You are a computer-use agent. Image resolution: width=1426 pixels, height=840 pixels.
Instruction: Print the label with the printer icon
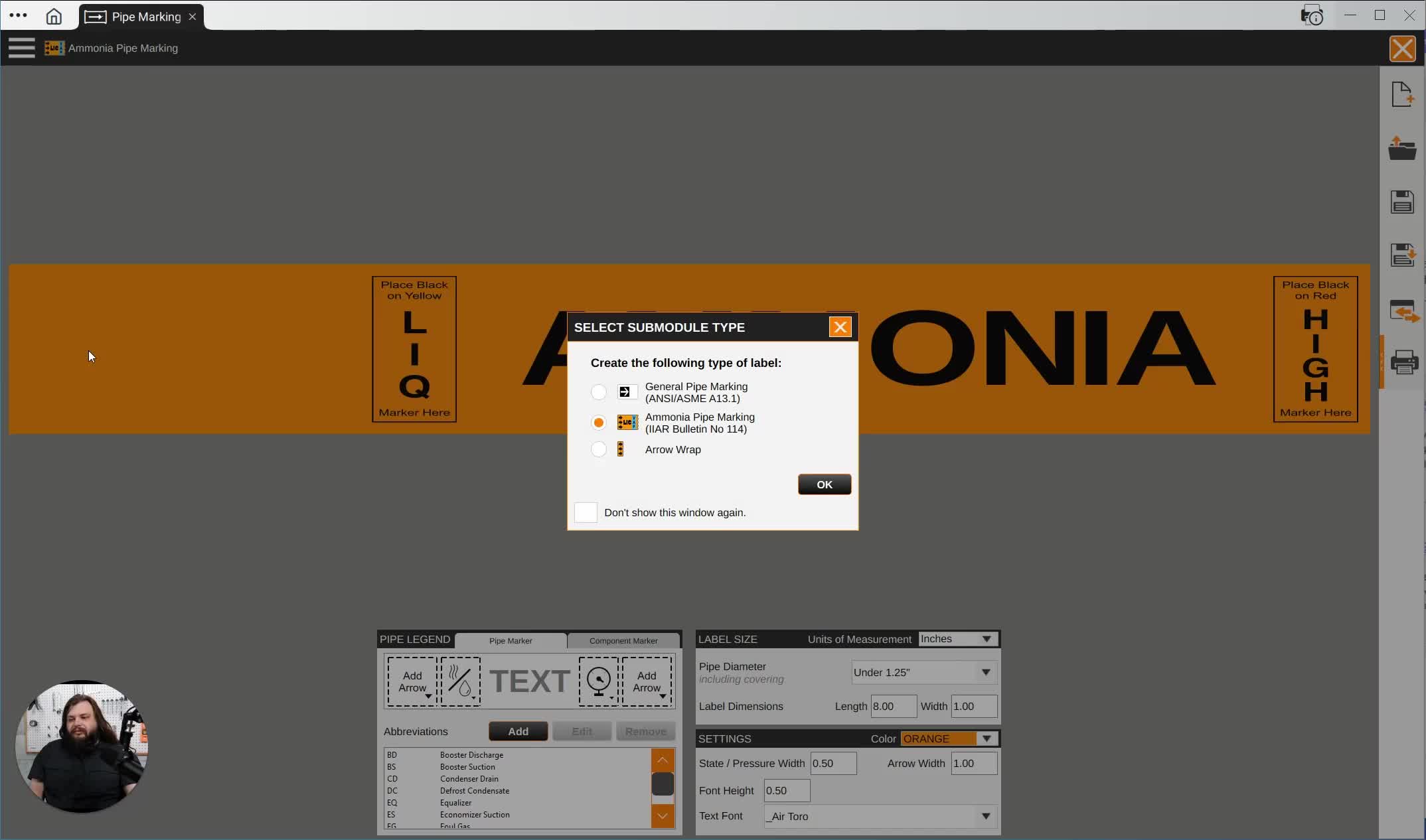click(1403, 362)
